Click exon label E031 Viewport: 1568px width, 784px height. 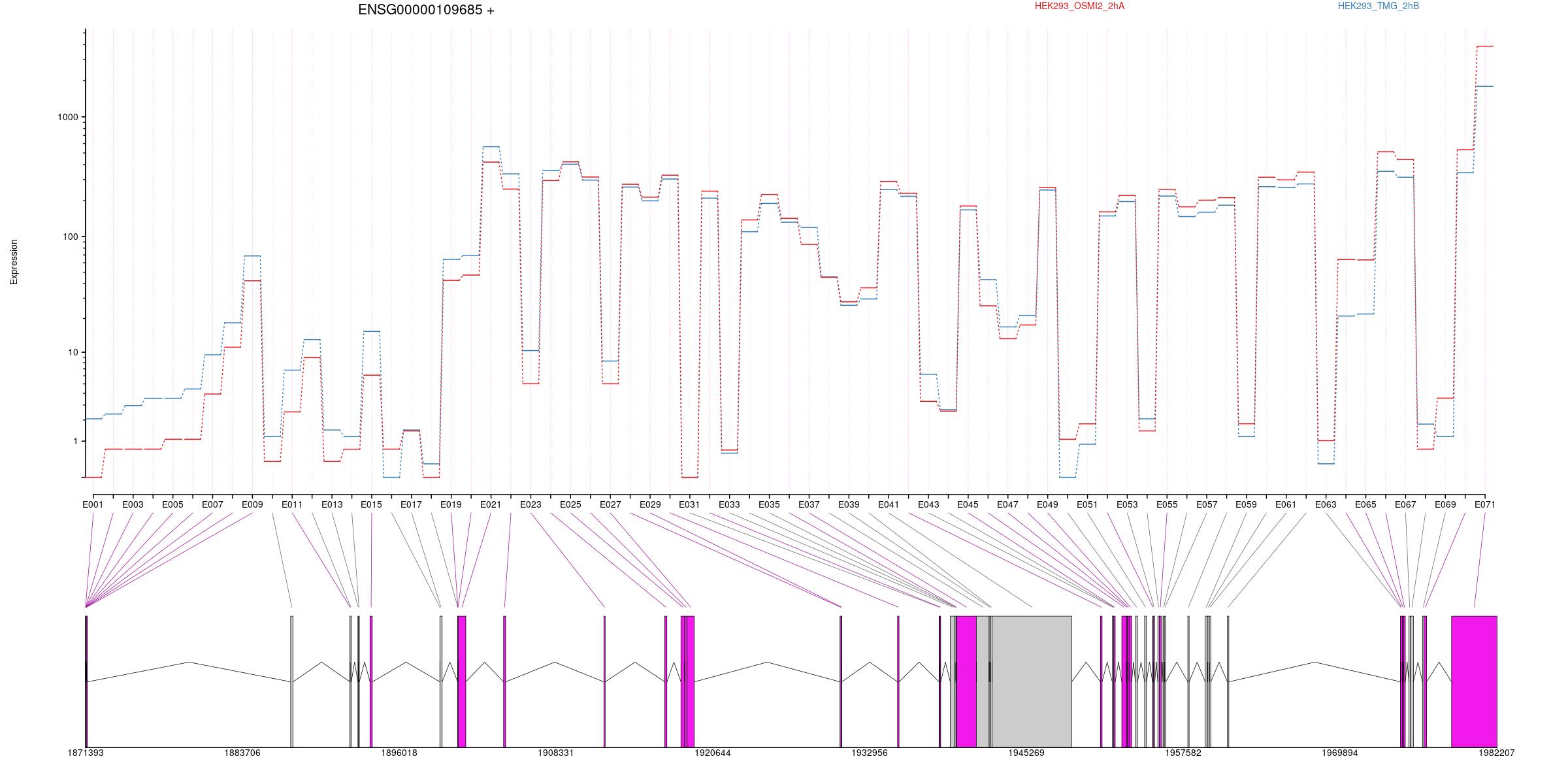point(689,504)
